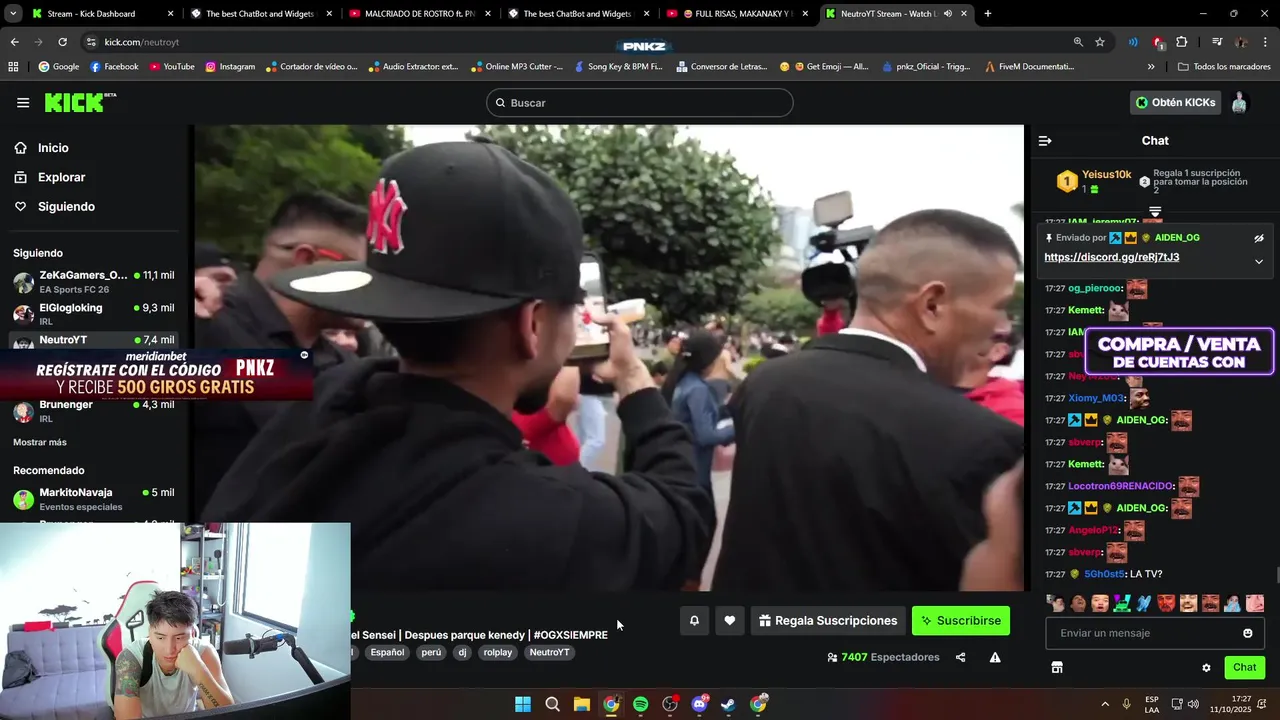This screenshot has width=1280, height=720.
Task: Report the stream with warning triangle icon
Action: tap(995, 658)
